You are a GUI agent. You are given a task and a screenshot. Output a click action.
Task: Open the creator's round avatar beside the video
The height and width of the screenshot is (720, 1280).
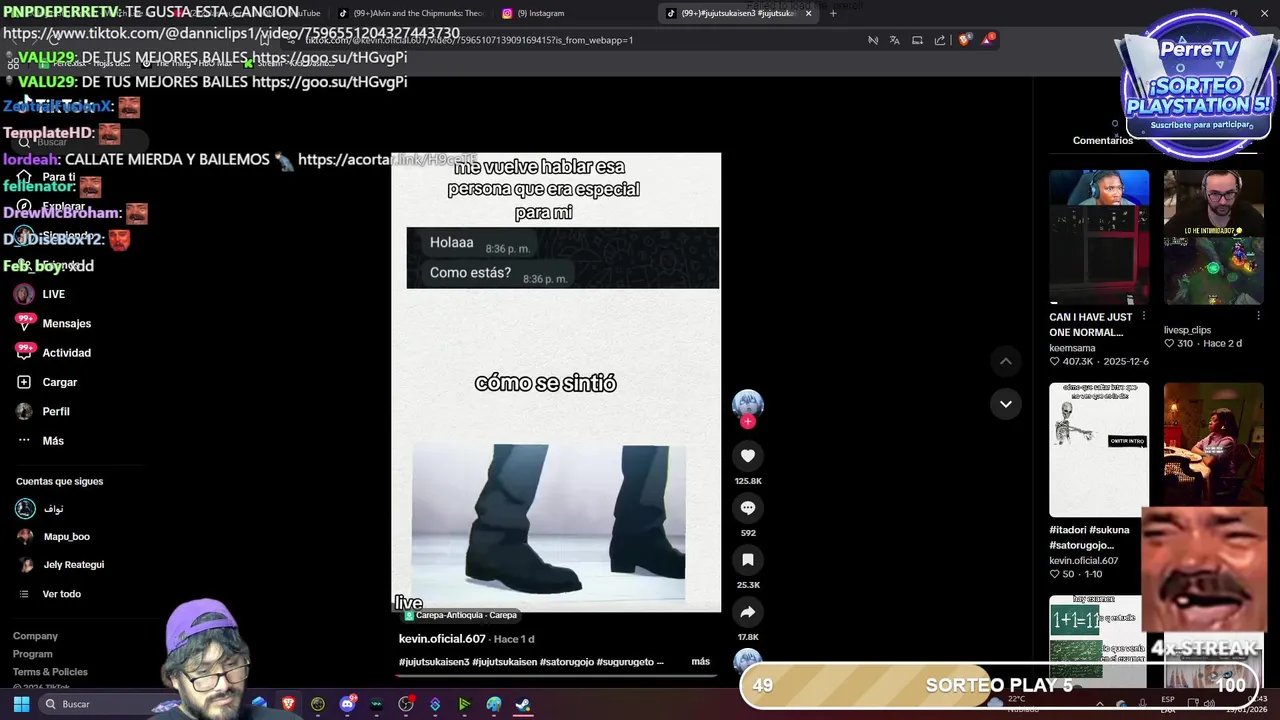pos(747,404)
